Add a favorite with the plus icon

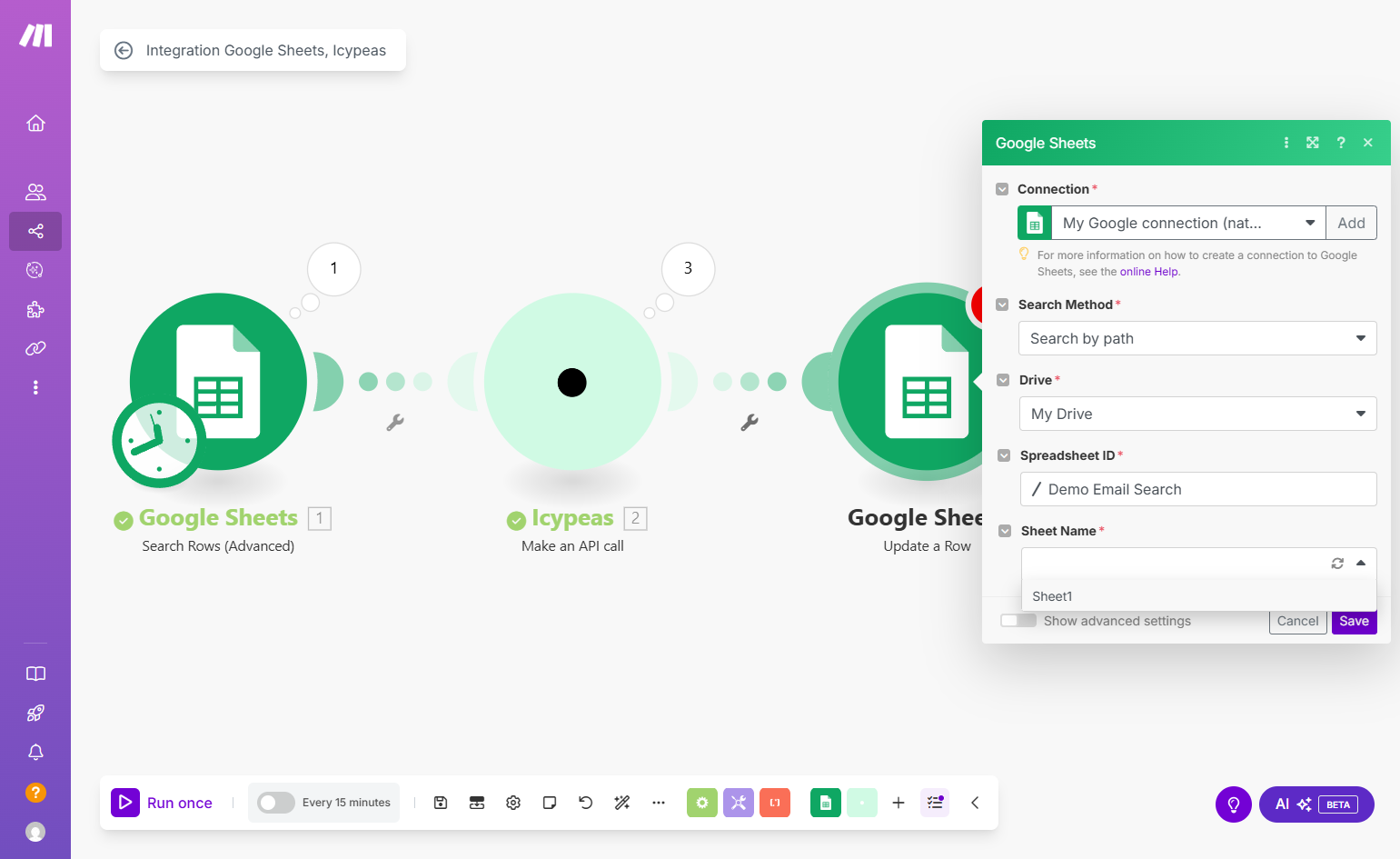coord(899,803)
